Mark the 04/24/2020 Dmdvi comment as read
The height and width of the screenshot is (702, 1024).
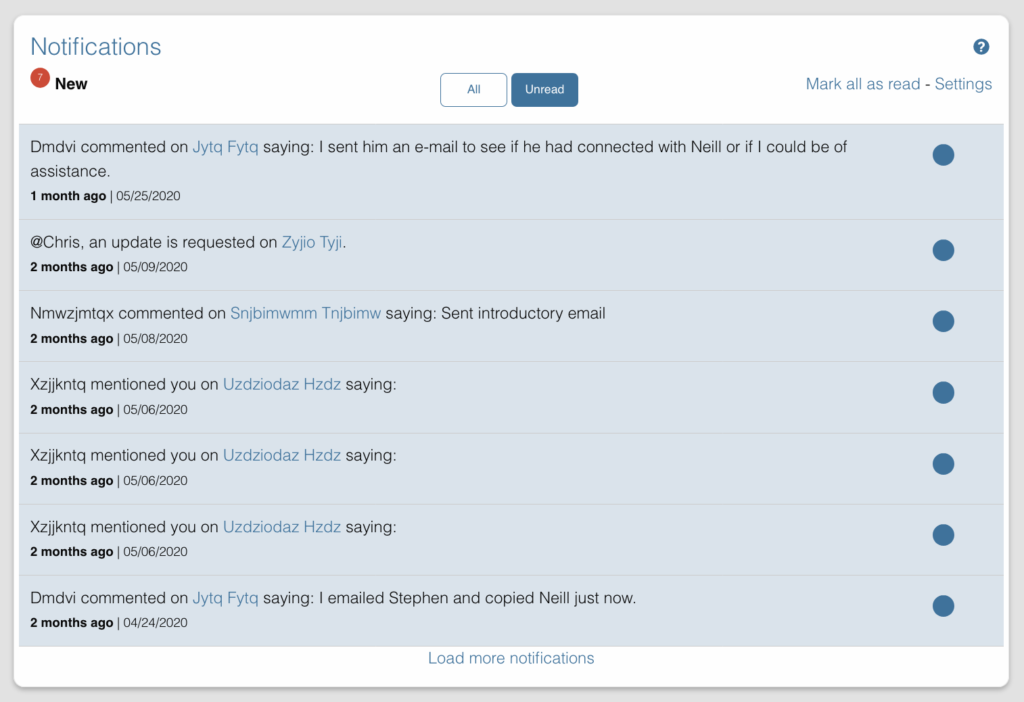pos(943,606)
